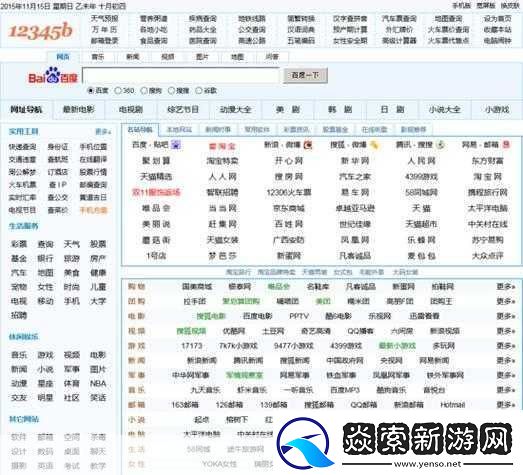Open the PPTV movie link

[x=299, y=316]
